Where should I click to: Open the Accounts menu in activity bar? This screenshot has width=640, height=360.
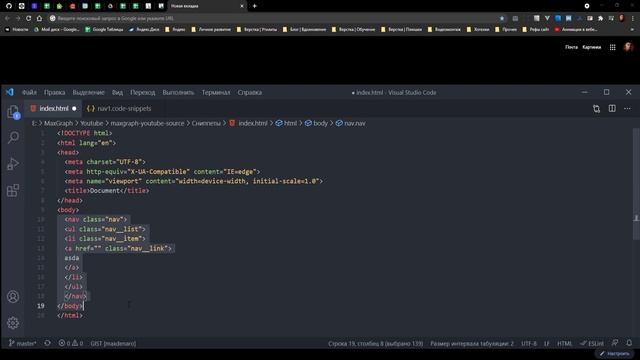(13, 297)
